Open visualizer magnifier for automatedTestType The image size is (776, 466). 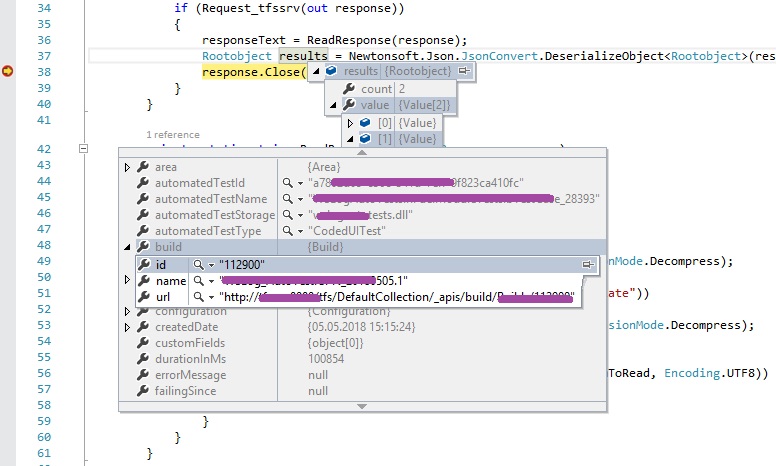(288, 231)
